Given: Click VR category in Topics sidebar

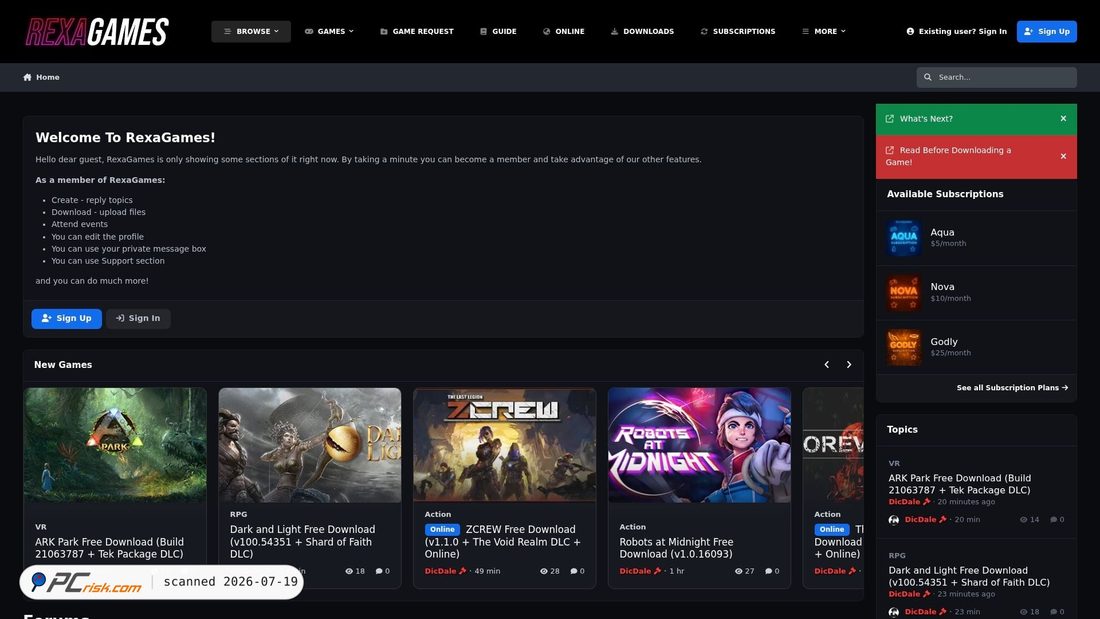Looking at the screenshot, I should click(x=894, y=464).
